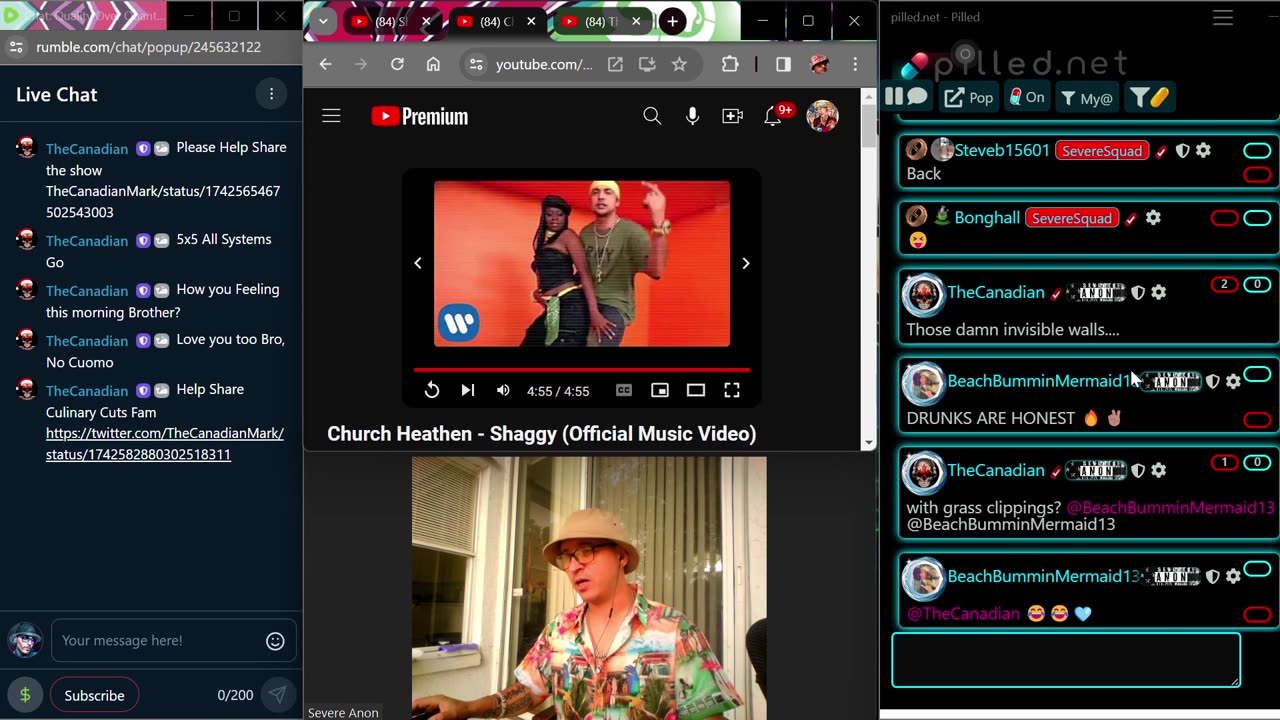Click the Warner Music channel watermark
Viewport: 1280px width, 720px height.
point(459,323)
